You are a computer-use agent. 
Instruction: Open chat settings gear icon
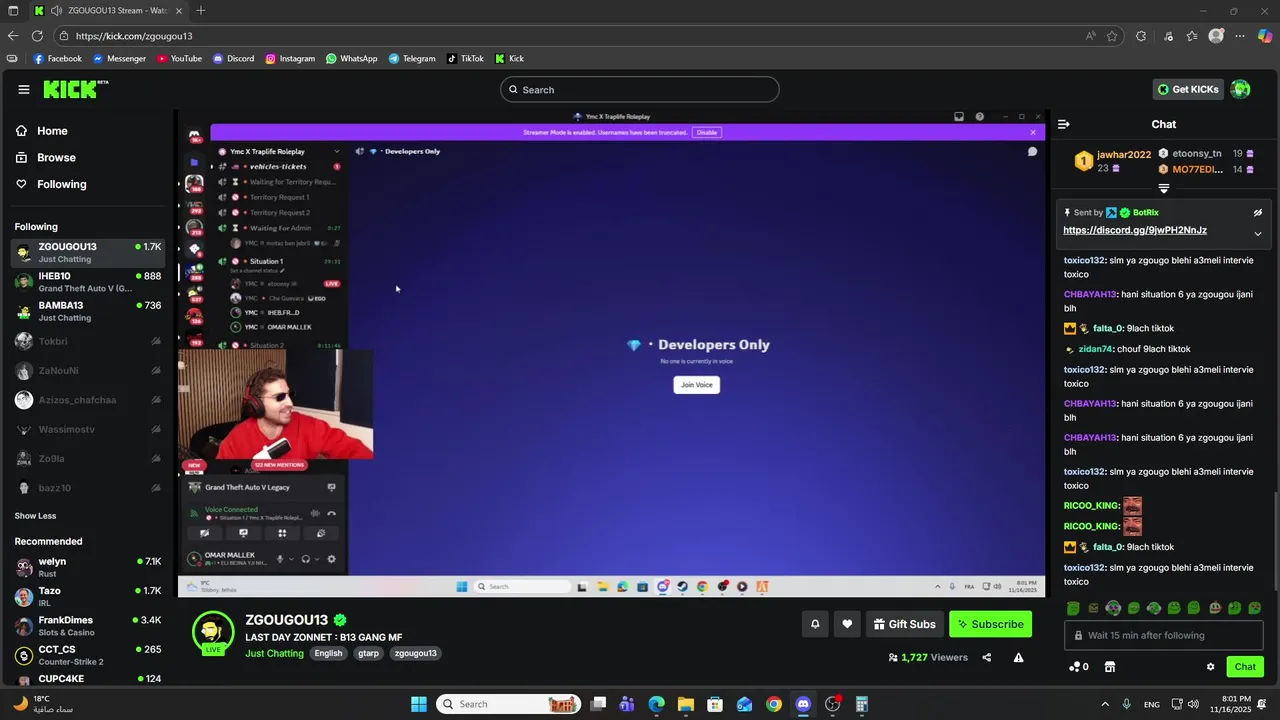pyautogui.click(x=1210, y=667)
